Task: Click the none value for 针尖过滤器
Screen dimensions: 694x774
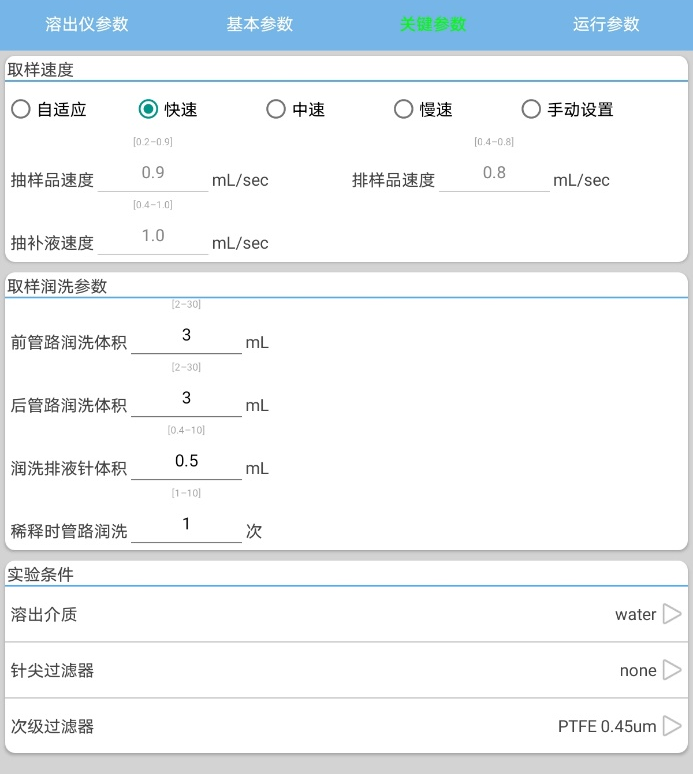Action: [x=638, y=670]
